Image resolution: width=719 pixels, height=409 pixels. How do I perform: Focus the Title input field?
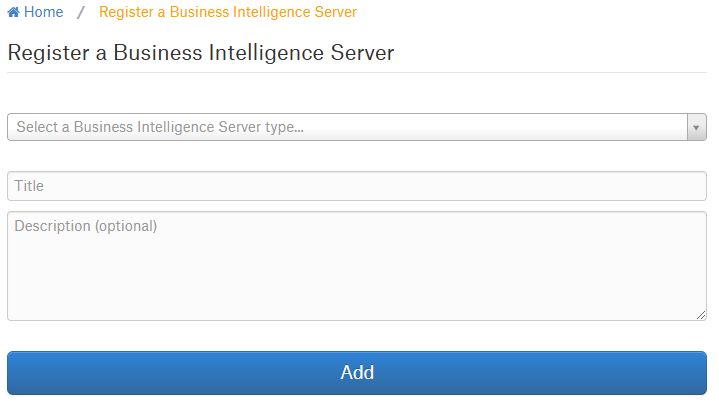tap(357, 186)
